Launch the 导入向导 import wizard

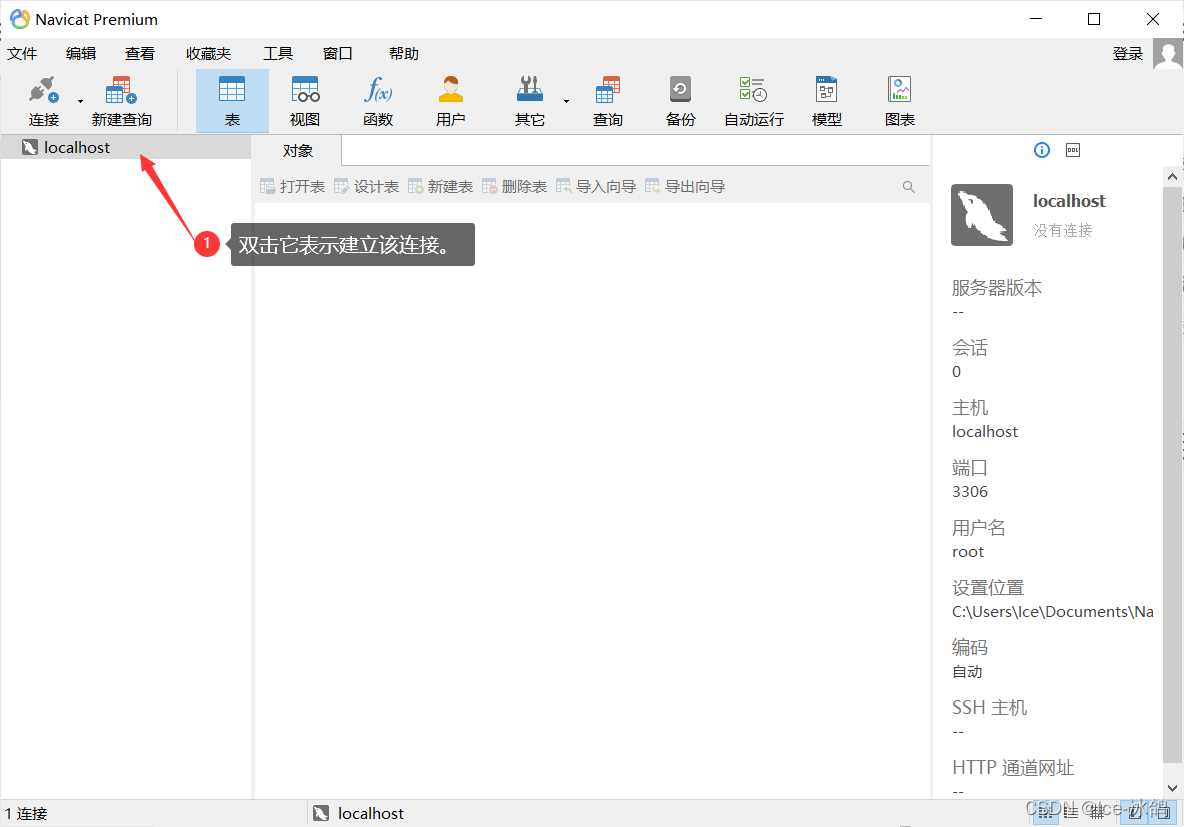(x=596, y=187)
